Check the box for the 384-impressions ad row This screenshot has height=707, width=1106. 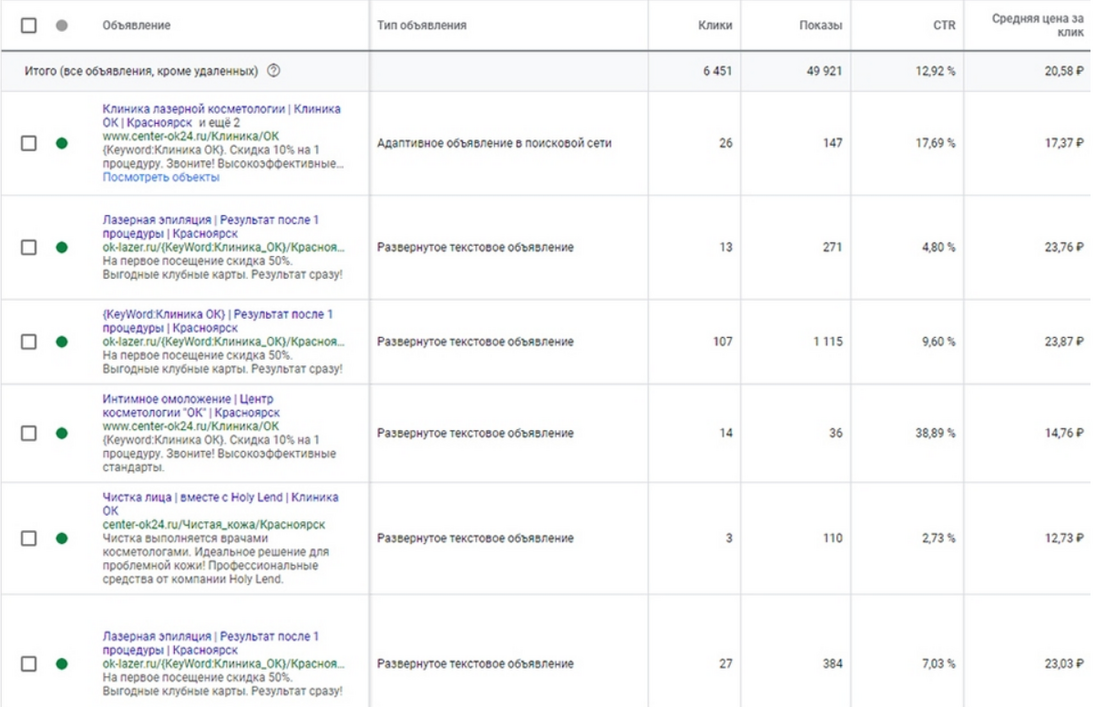pyautogui.click(x=29, y=664)
